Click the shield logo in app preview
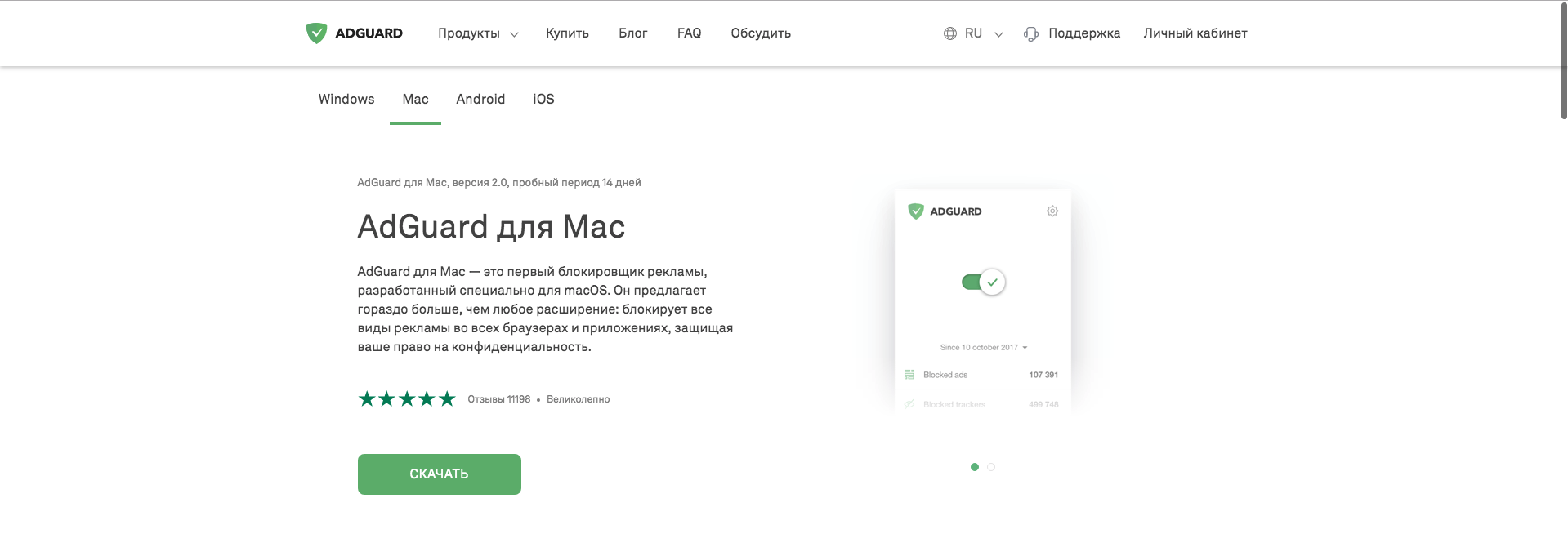This screenshot has height=556, width=1568. tap(916, 211)
